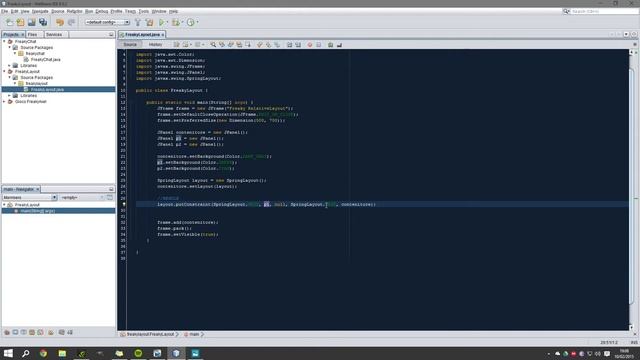640x360 pixels.
Task: Switch to the Files tab
Action: [32, 35]
